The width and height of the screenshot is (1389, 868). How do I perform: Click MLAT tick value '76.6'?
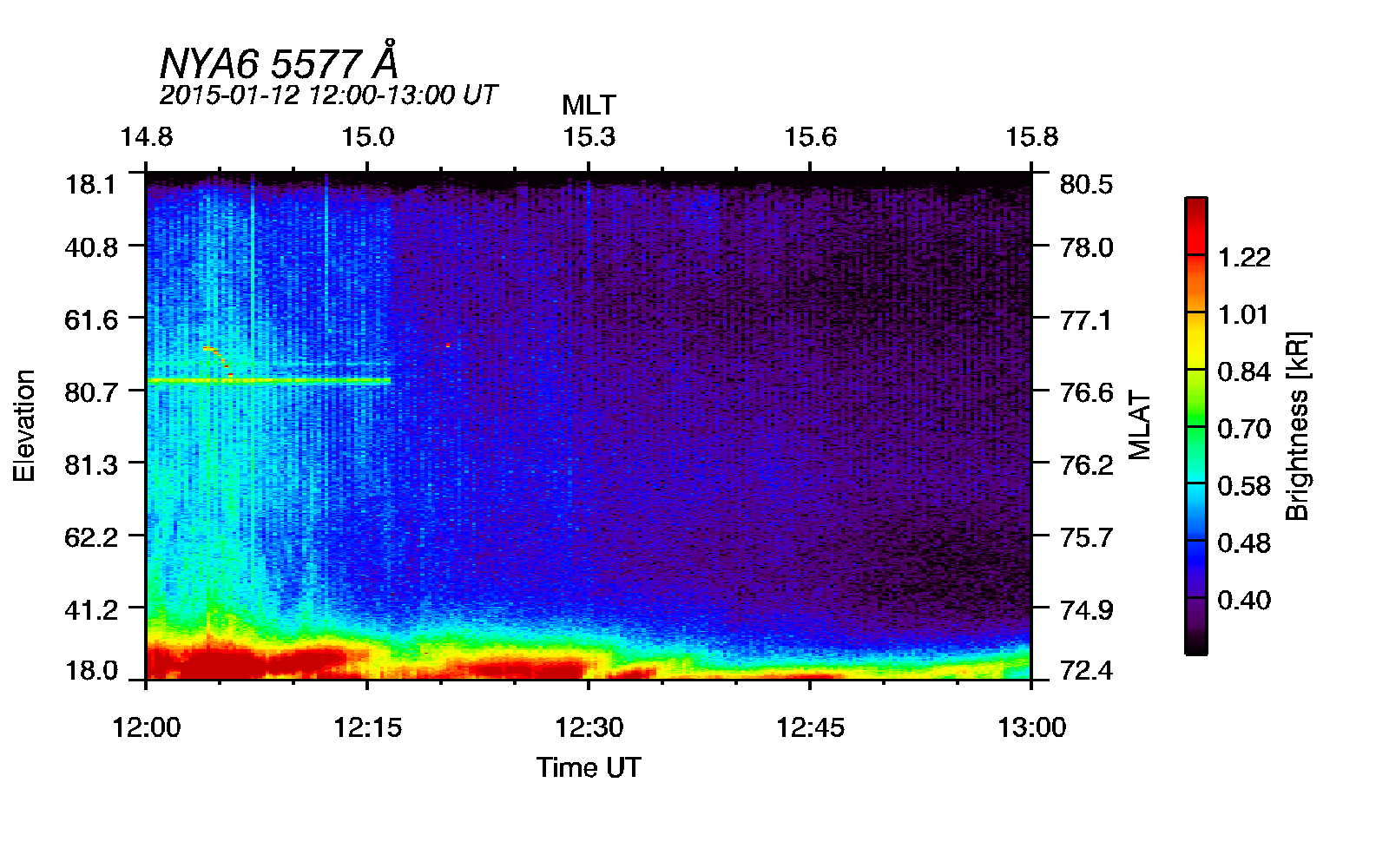point(1087,392)
